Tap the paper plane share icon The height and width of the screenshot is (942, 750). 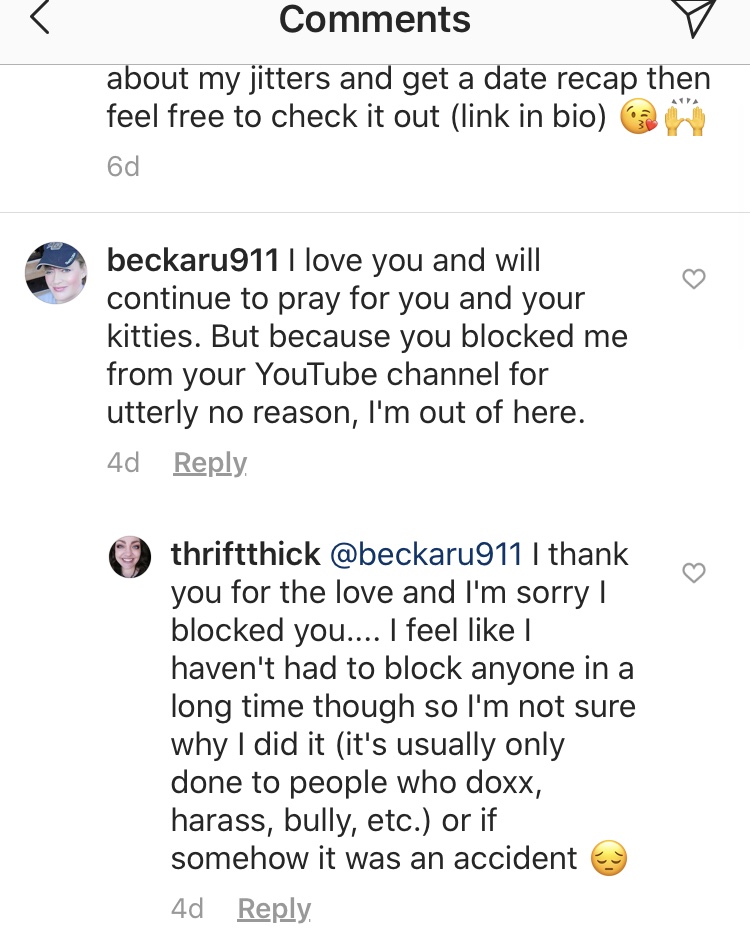tap(693, 17)
